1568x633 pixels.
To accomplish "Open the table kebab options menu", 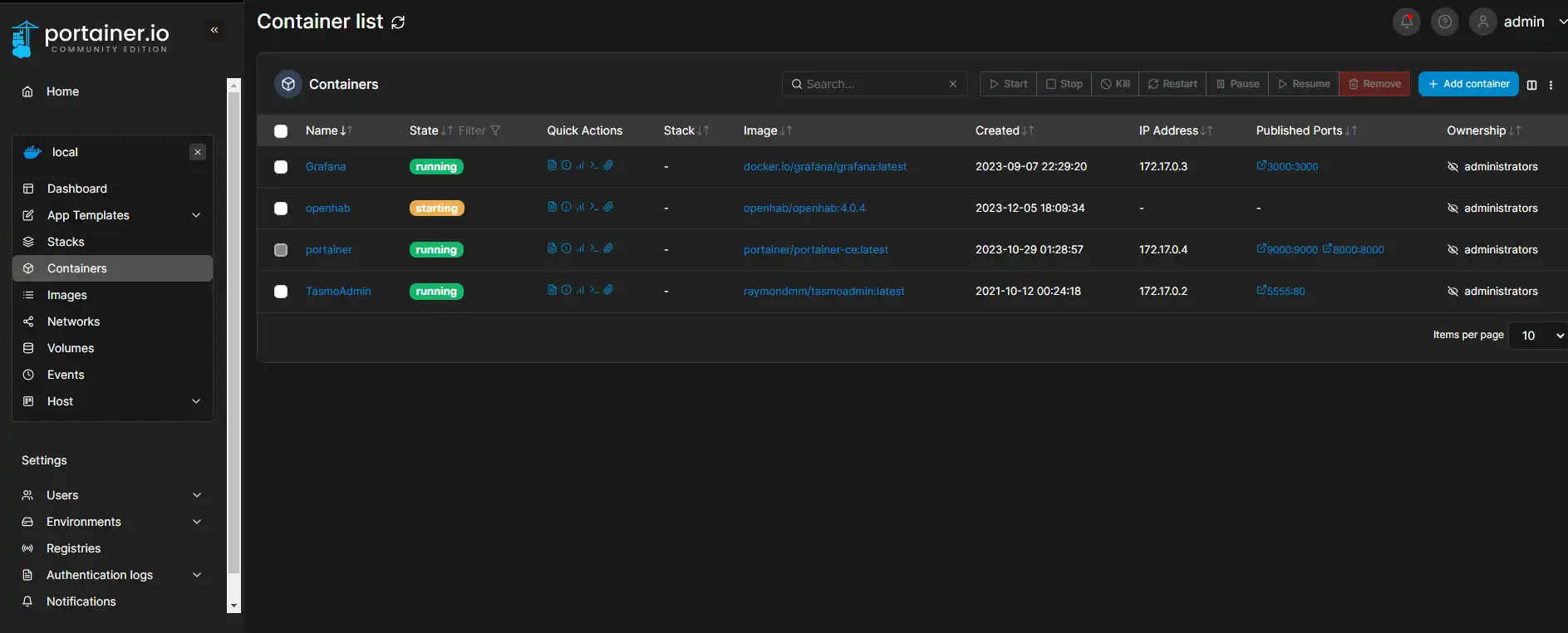I will point(1551,85).
